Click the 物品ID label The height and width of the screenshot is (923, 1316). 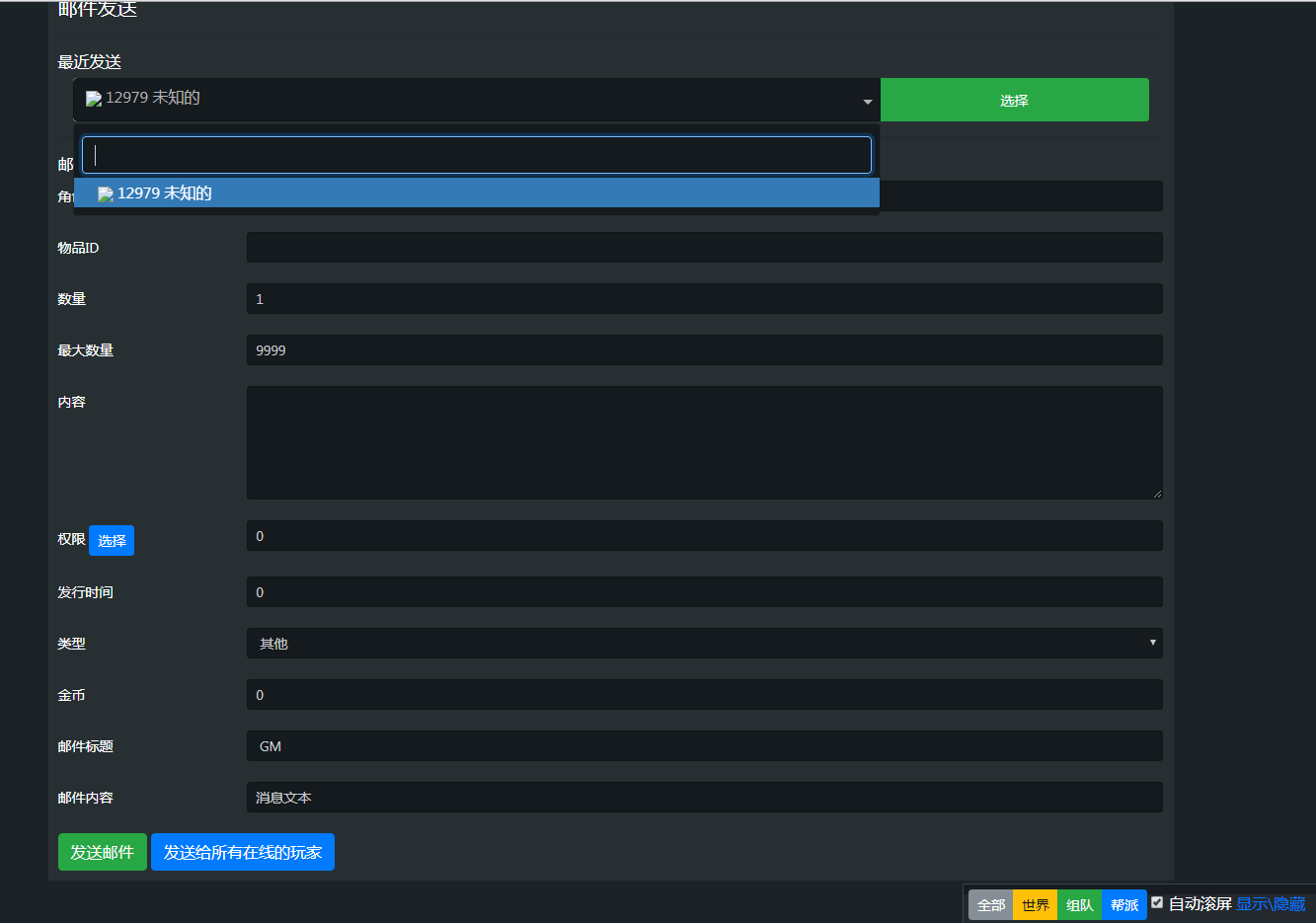(x=78, y=248)
